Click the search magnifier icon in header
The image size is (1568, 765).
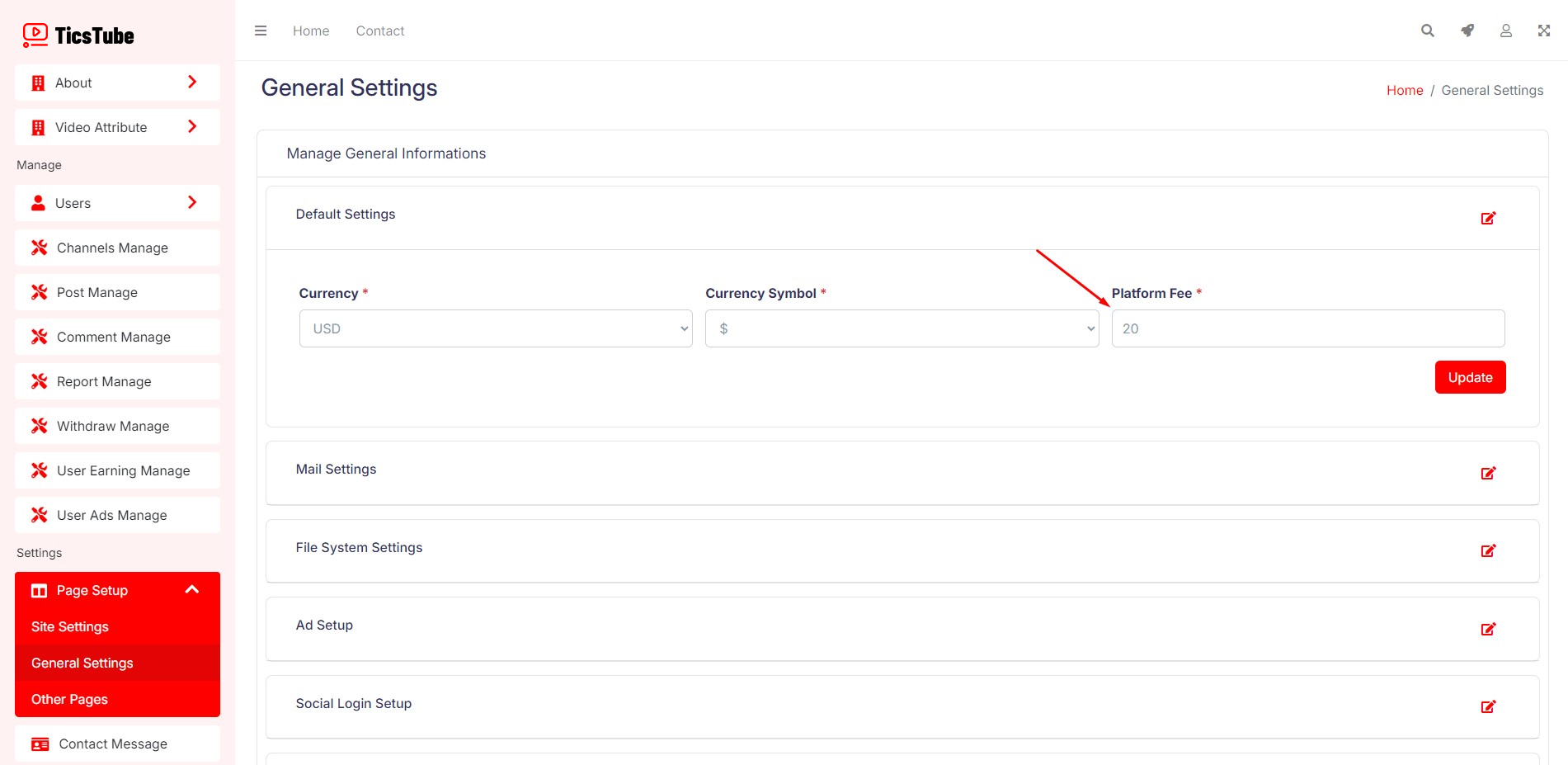pyautogui.click(x=1428, y=31)
